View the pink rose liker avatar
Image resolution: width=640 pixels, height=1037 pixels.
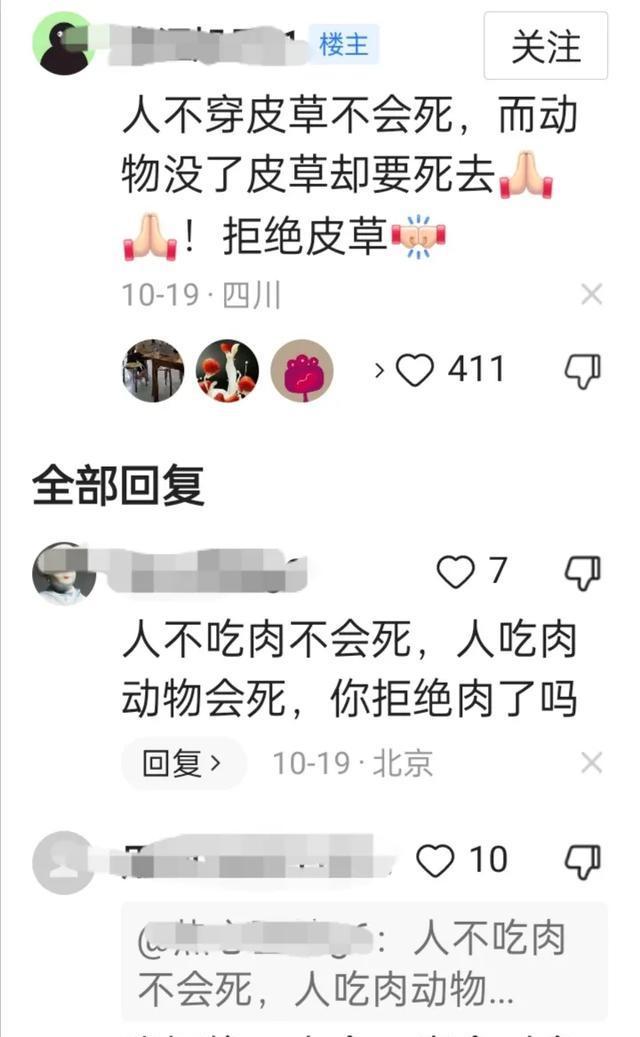[302, 370]
